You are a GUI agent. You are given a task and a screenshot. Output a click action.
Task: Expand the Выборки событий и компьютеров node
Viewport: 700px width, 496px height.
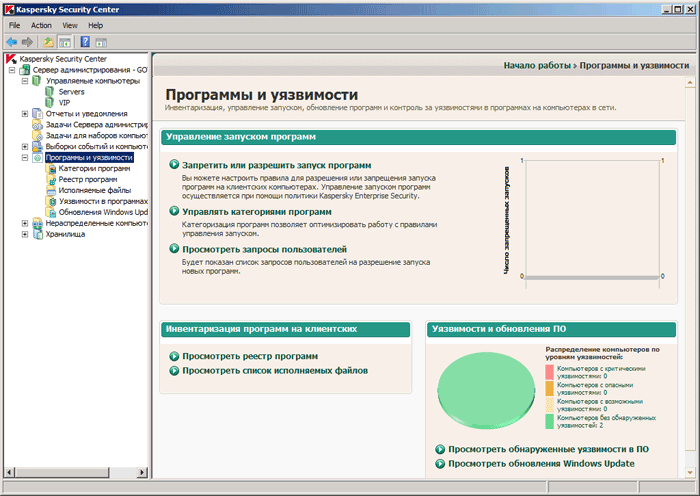25,146
